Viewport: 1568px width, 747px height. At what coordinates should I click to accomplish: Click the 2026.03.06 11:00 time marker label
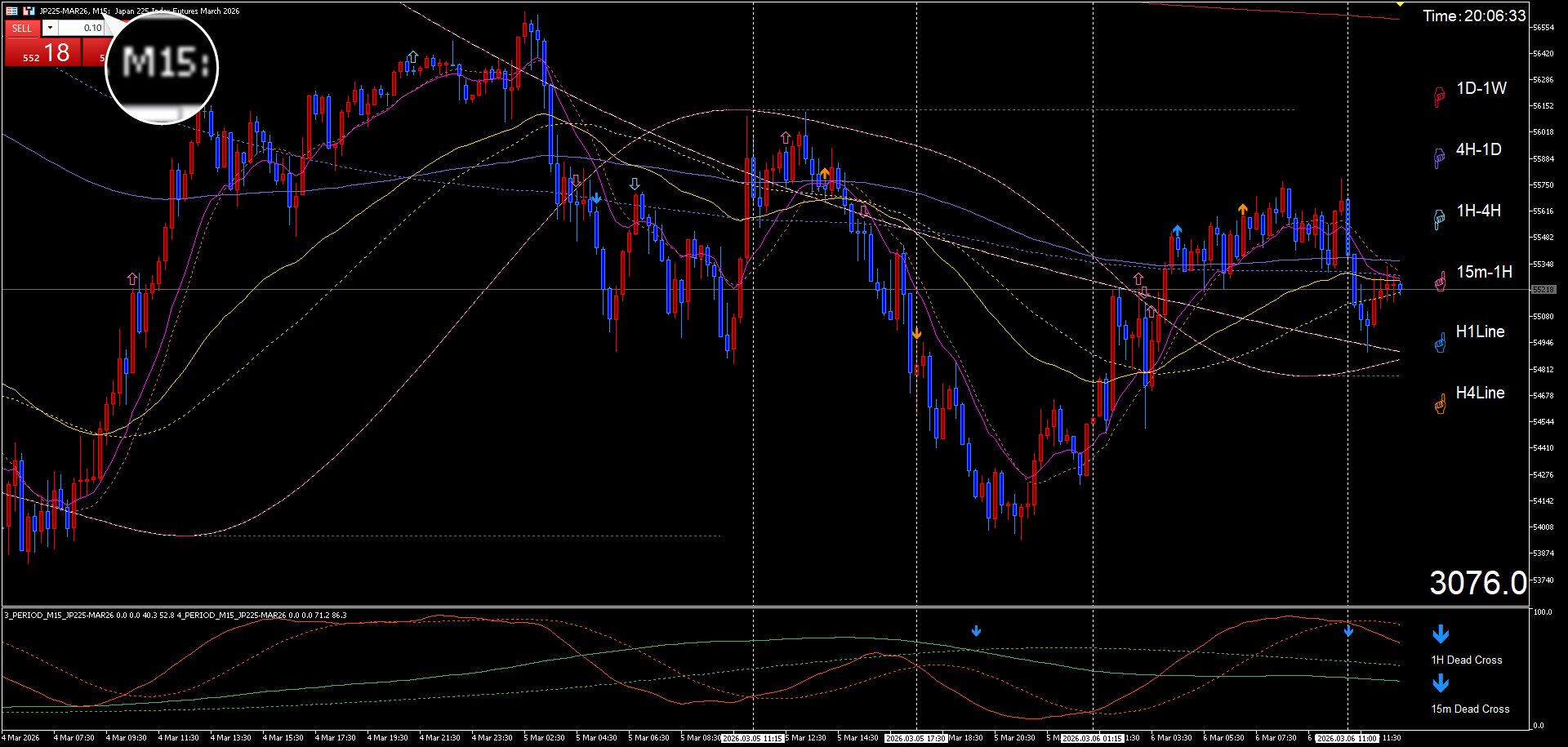tap(1347, 738)
